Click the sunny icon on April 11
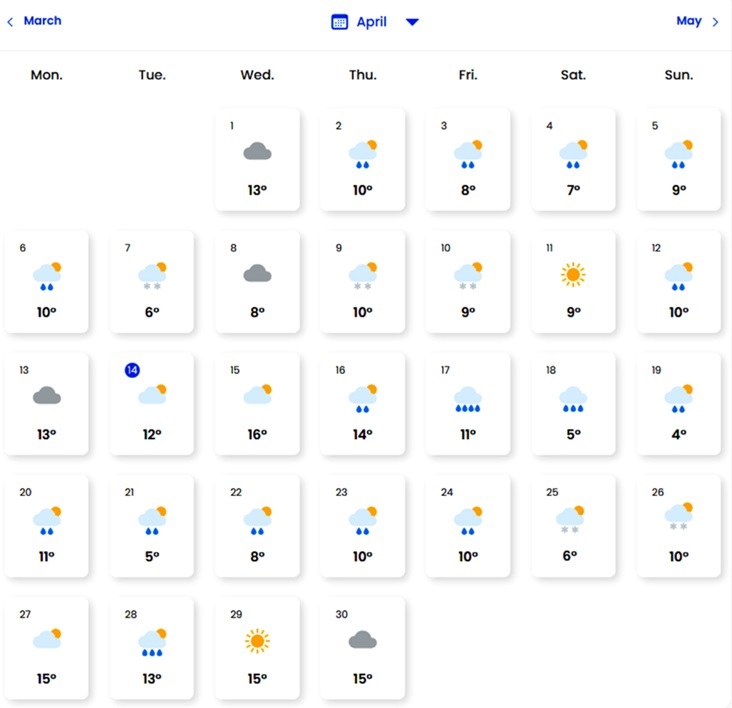Viewport: 732px width, 708px height. [x=573, y=274]
